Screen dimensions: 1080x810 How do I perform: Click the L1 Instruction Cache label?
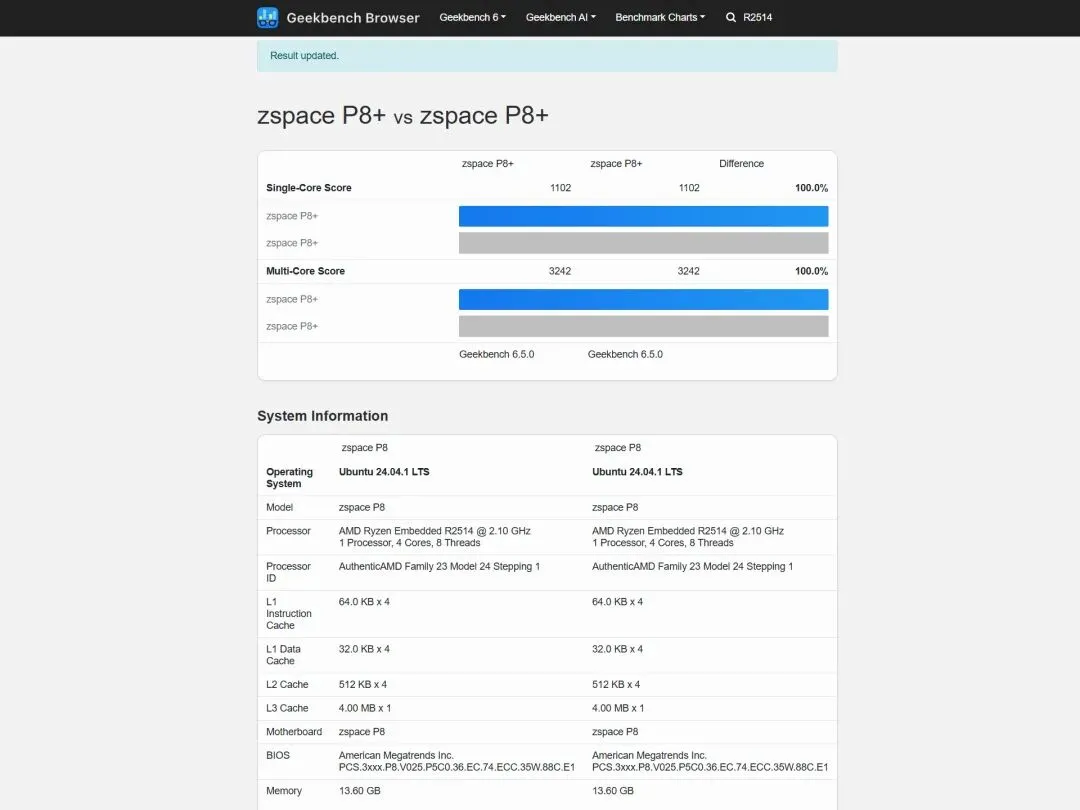[289, 613]
